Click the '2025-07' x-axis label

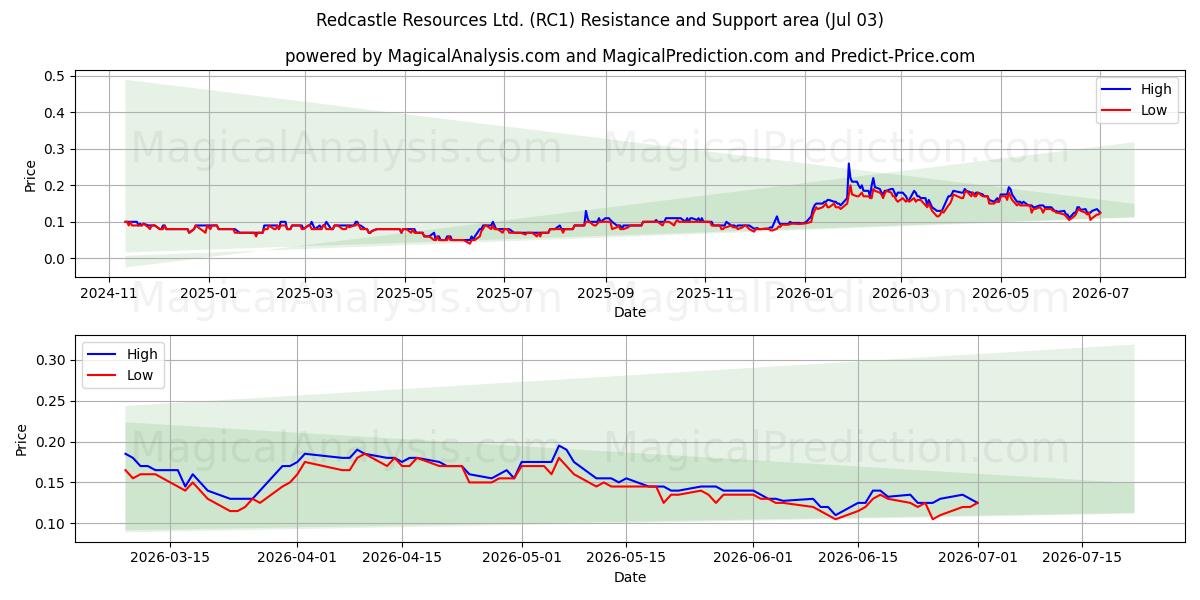click(x=504, y=294)
